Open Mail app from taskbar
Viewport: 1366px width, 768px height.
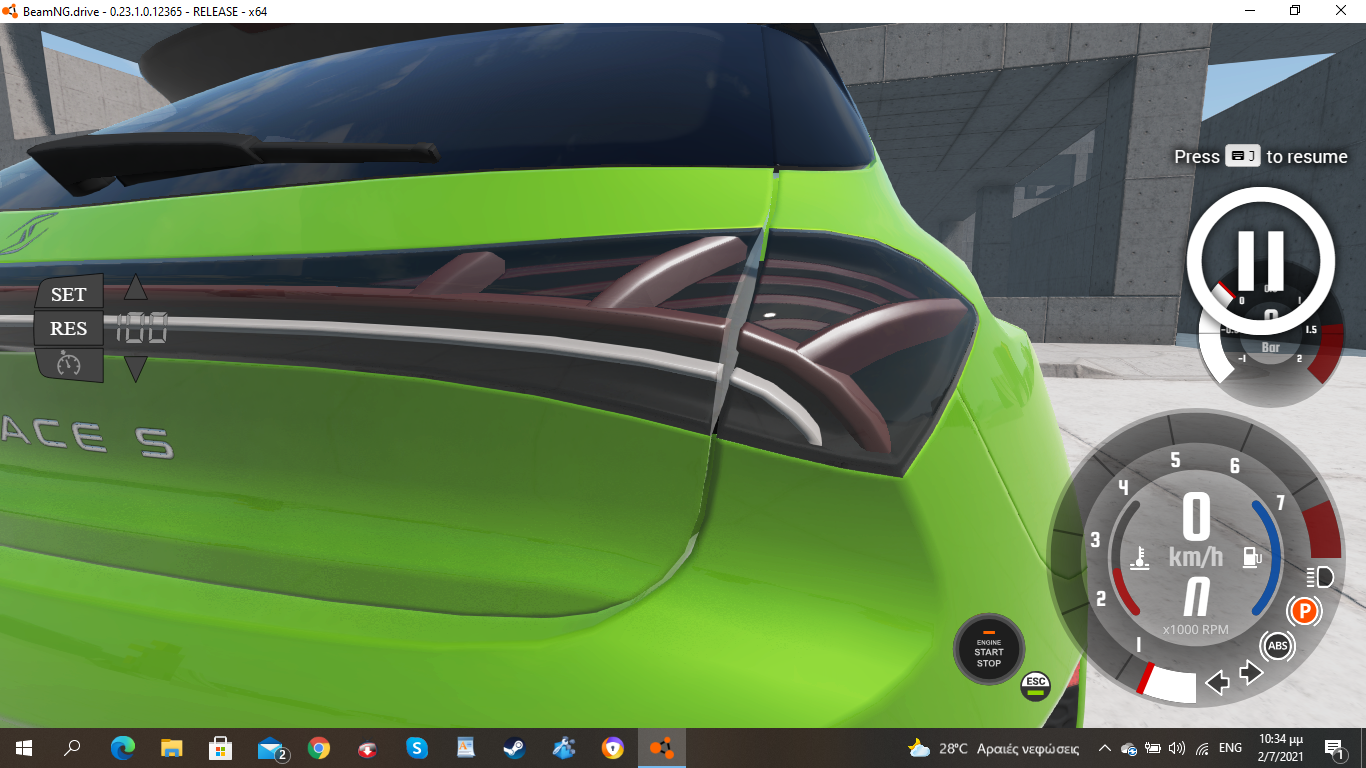tap(270, 747)
